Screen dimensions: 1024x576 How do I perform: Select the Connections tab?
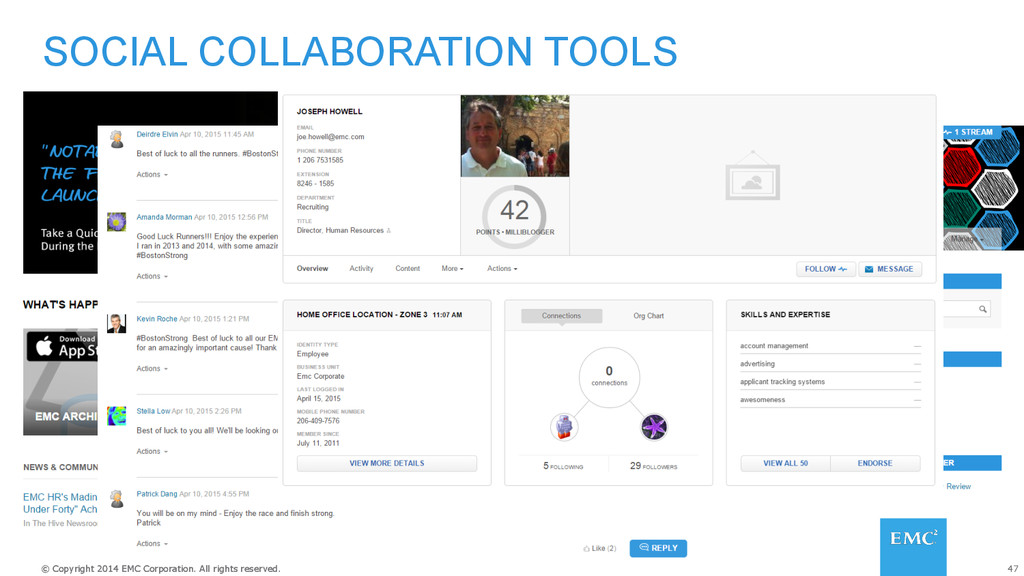(x=561, y=315)
